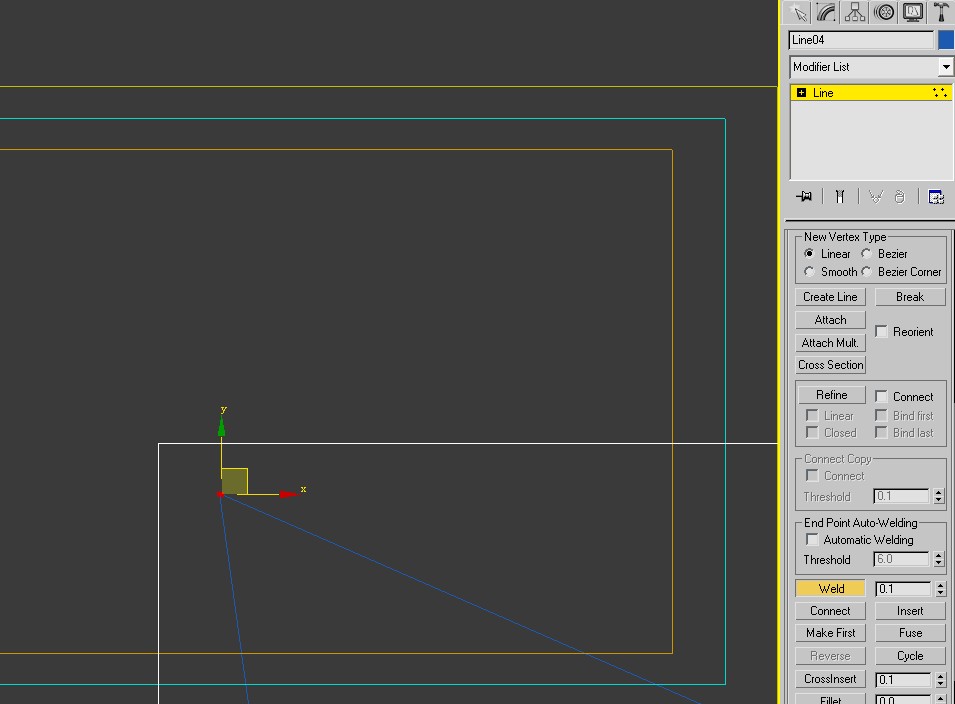
Task: Click the Make First button
Action: (830, 633)
